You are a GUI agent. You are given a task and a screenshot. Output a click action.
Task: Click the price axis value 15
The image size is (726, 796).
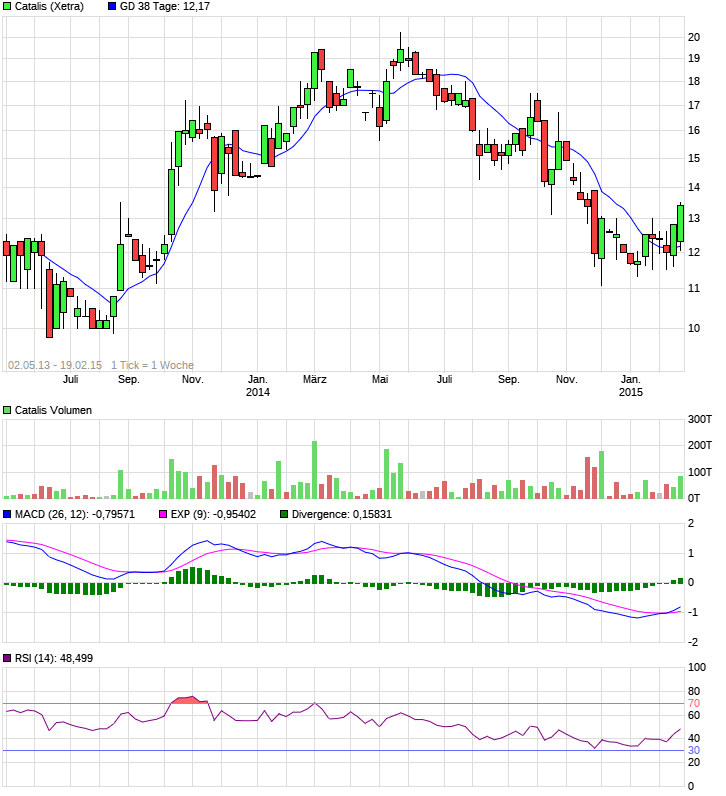[x=694, y=158]
